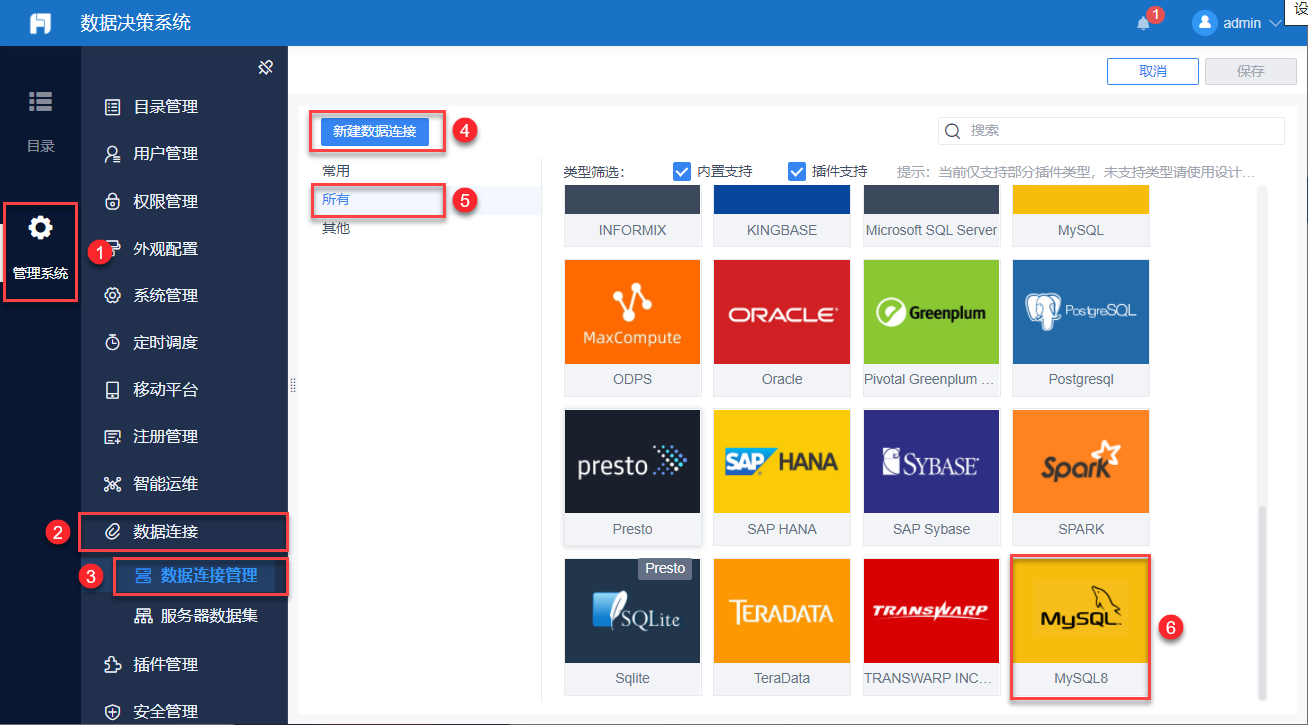Pin the side menu panel
The width and height of the screenshot is (1308, 725).
[x=265, y=67]
